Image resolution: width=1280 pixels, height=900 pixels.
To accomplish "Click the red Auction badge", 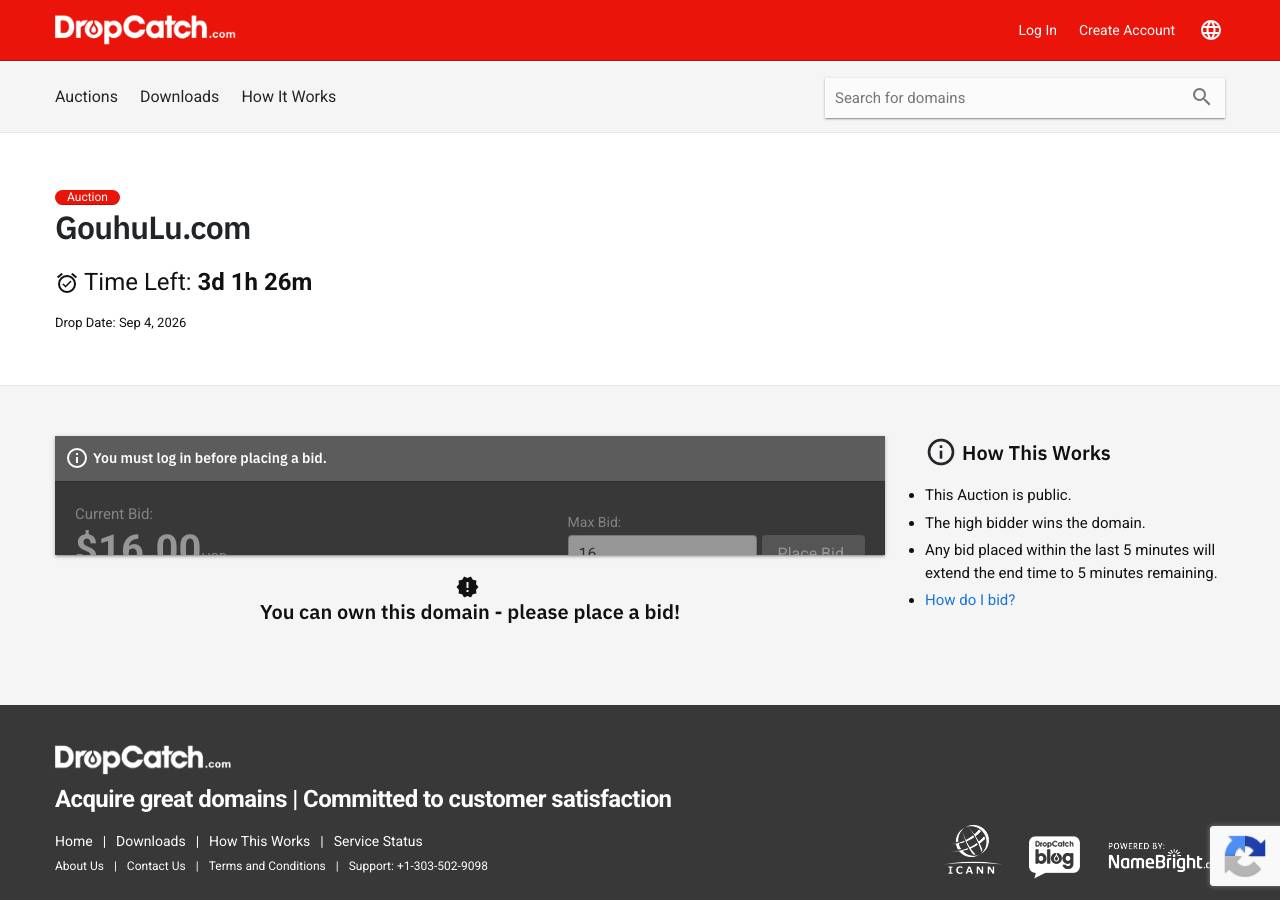I will pyautogui.click(x=87, y=197).
